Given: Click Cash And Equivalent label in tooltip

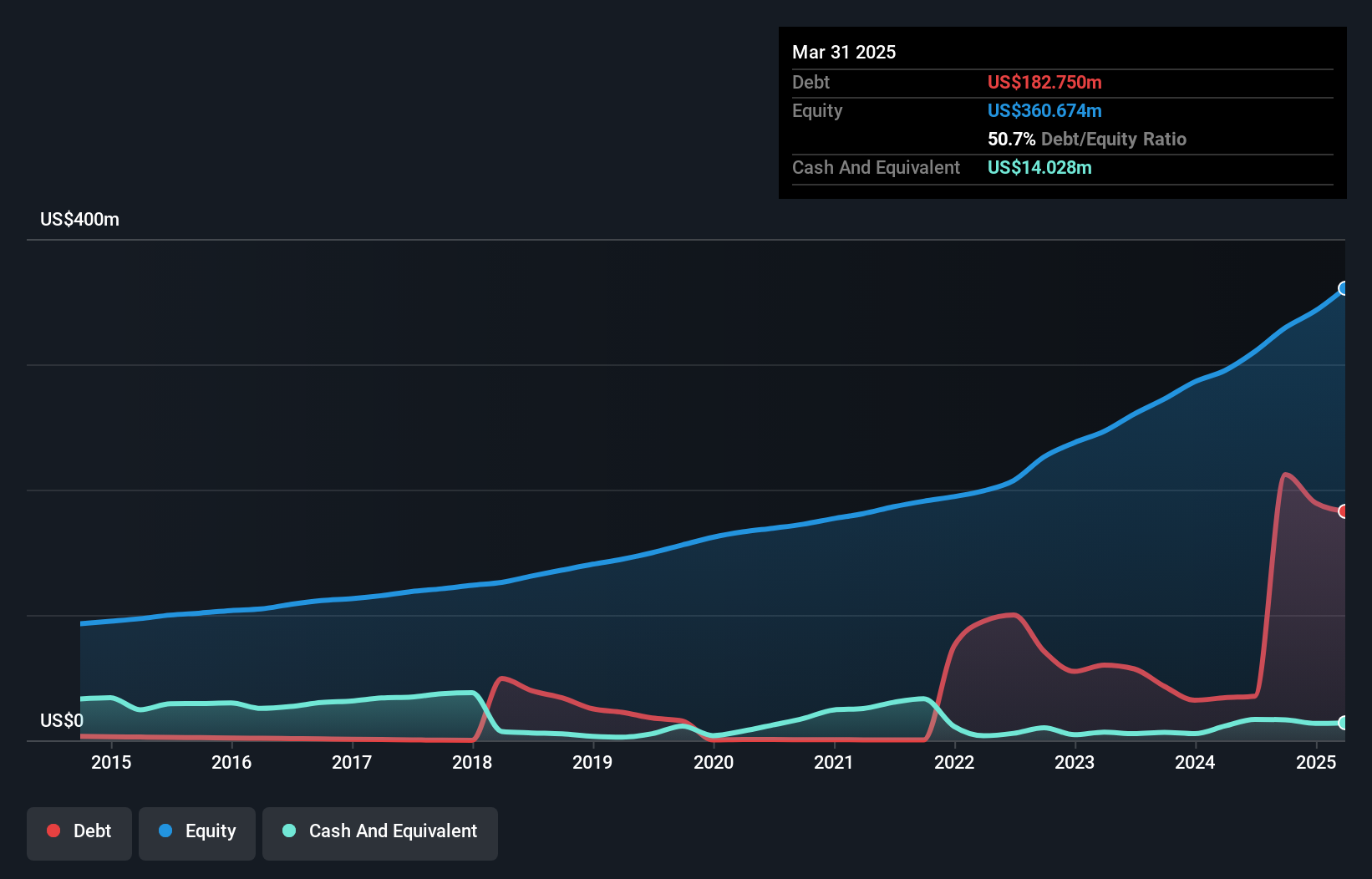Looking at the screenshot, I should (x=876, y=167).
